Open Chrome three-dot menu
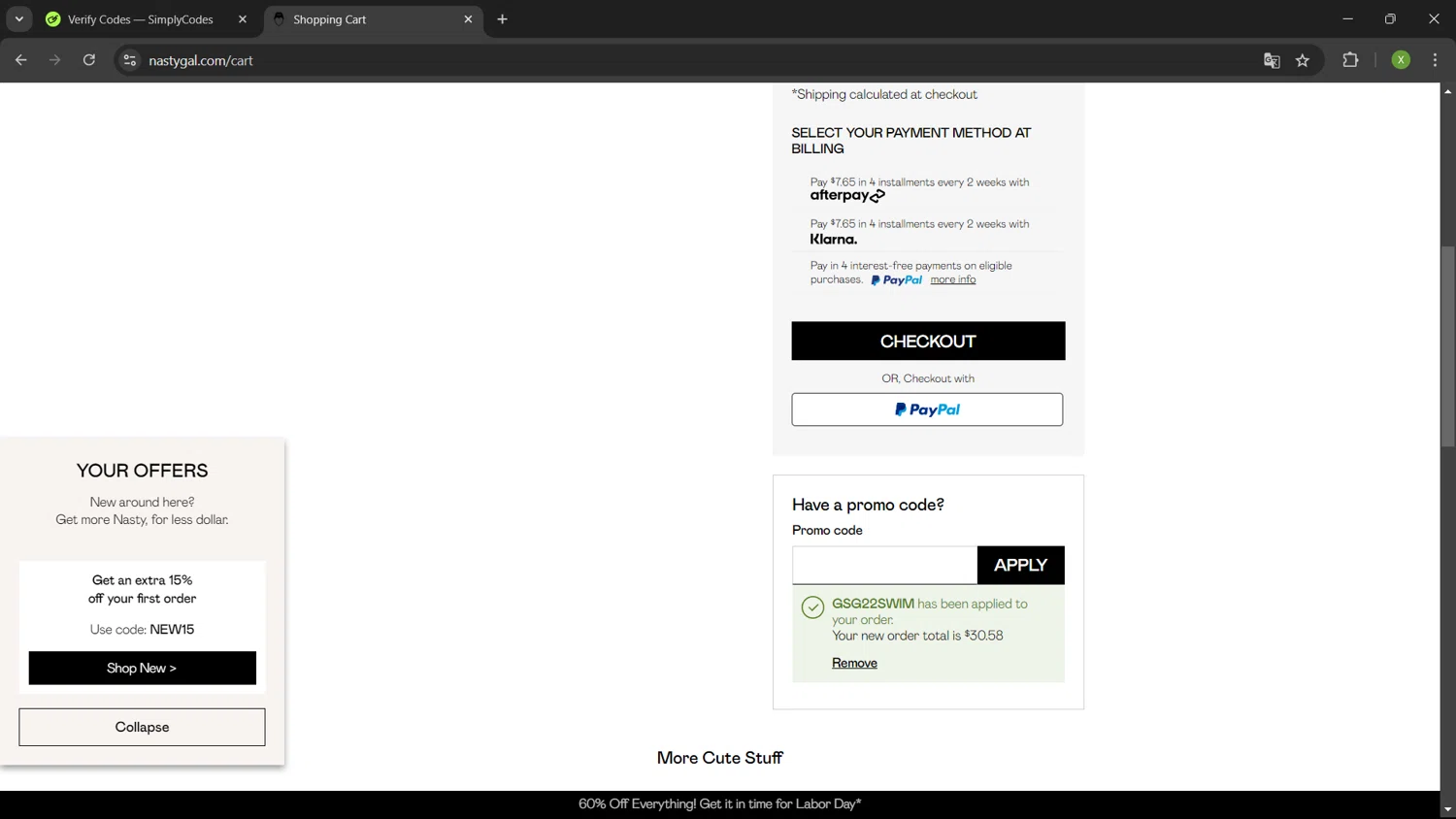 1435,60
